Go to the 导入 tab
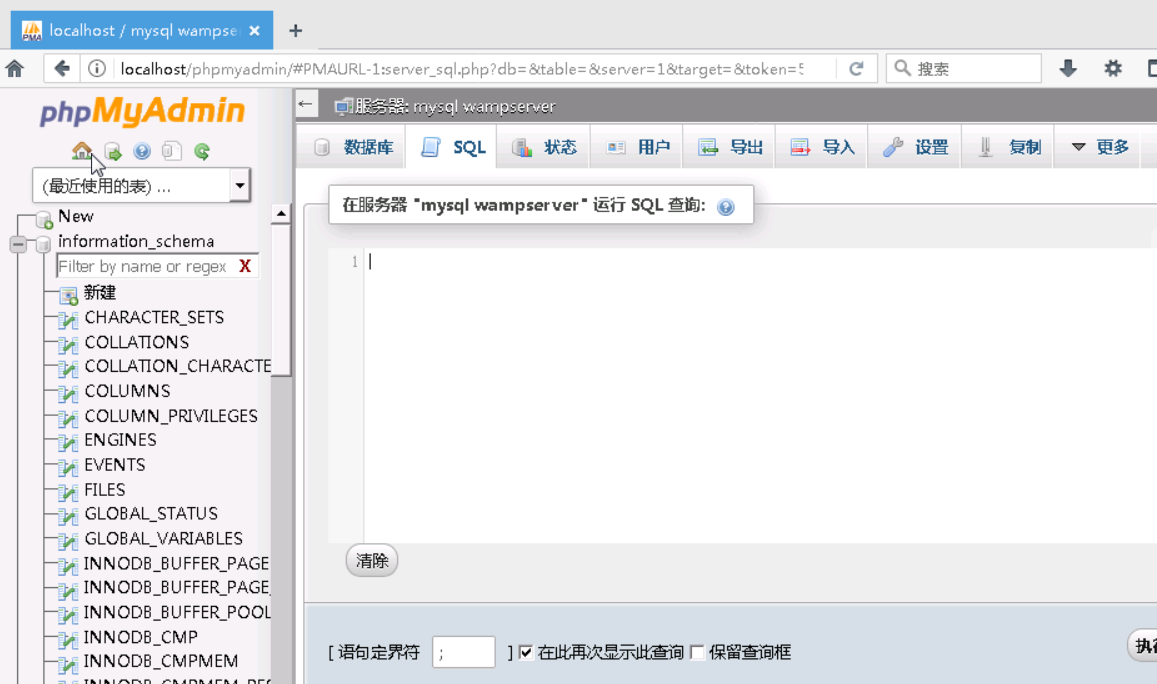The image size is (1157, 684). point(823,147)
